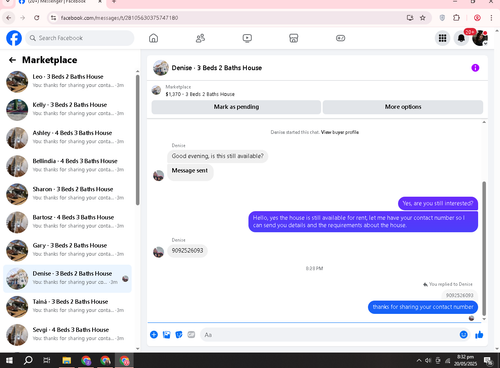This screenshot has width=500, height=368.
Task: Reload the page in the browser
Action: point(37,18)
